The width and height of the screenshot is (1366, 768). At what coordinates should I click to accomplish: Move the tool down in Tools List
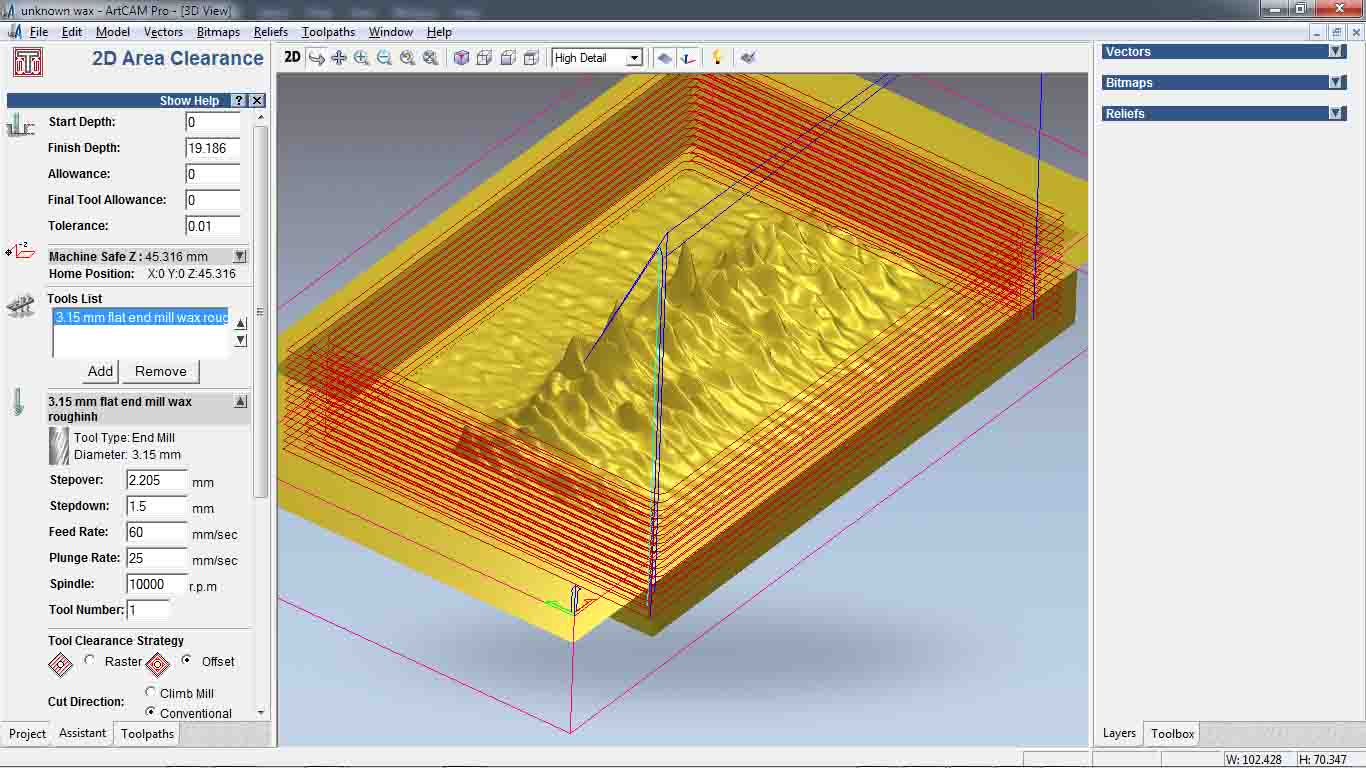240,340
